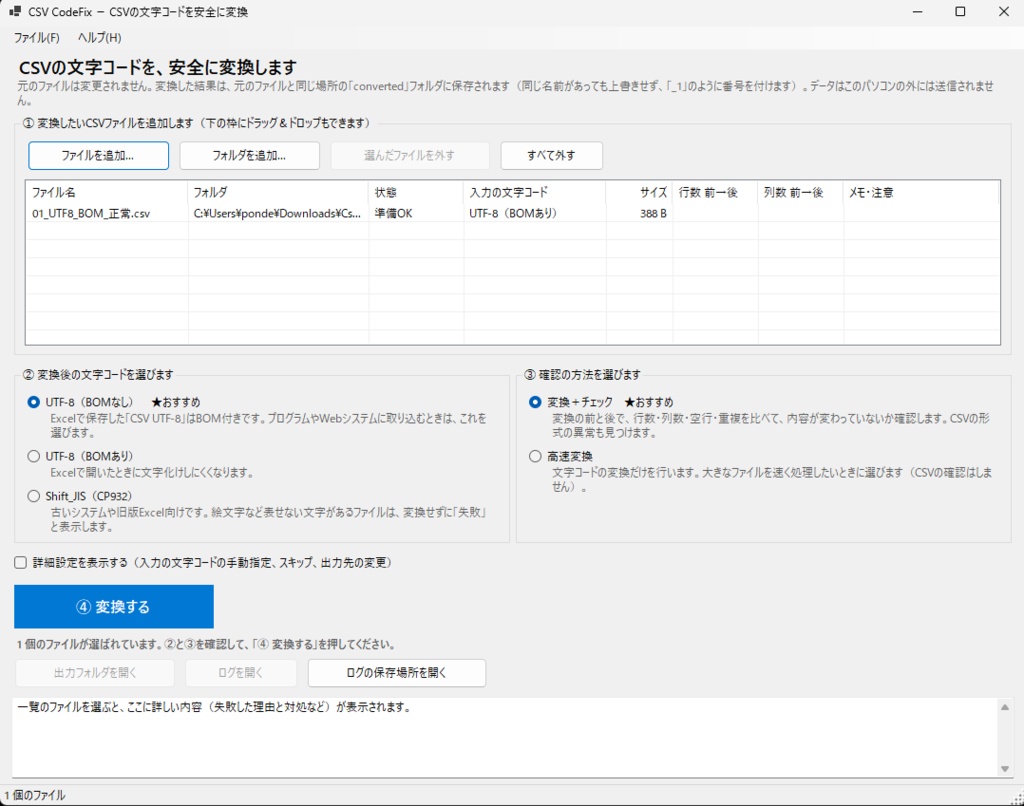Open the ヘルプ(H) menu
This screenshot has height=806, width=1024.
99,38
